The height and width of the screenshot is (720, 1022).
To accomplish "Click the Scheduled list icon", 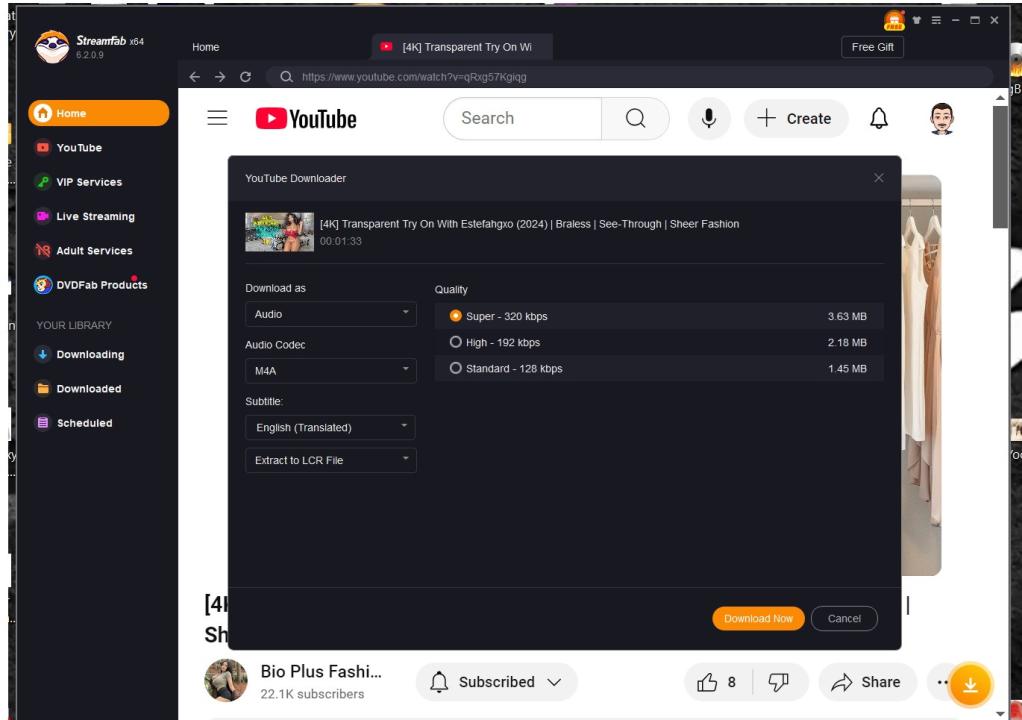I will point(43,423).
